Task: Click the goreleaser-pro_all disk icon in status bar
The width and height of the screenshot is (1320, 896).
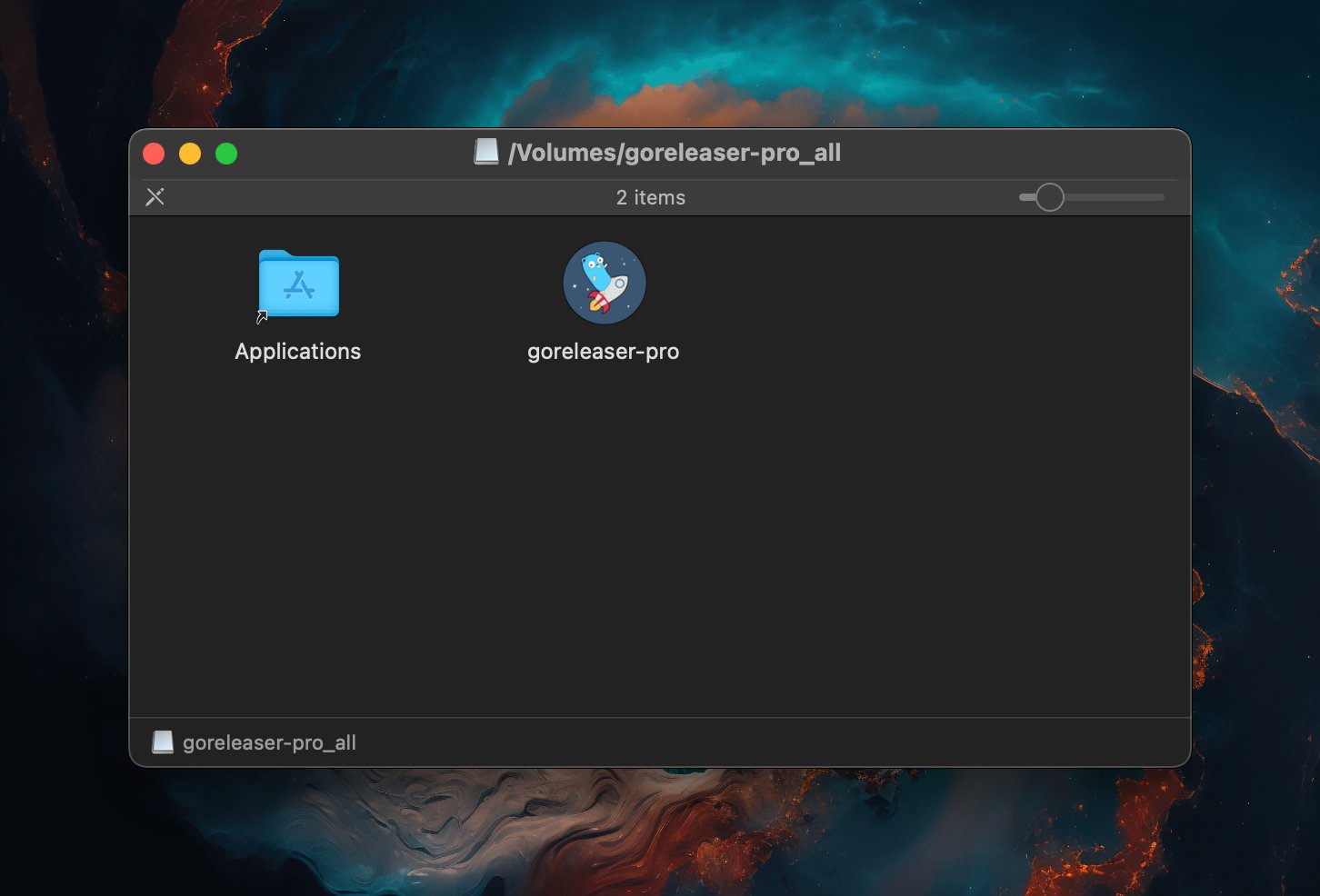Action: pyautogui.click(x=163, y=742)
